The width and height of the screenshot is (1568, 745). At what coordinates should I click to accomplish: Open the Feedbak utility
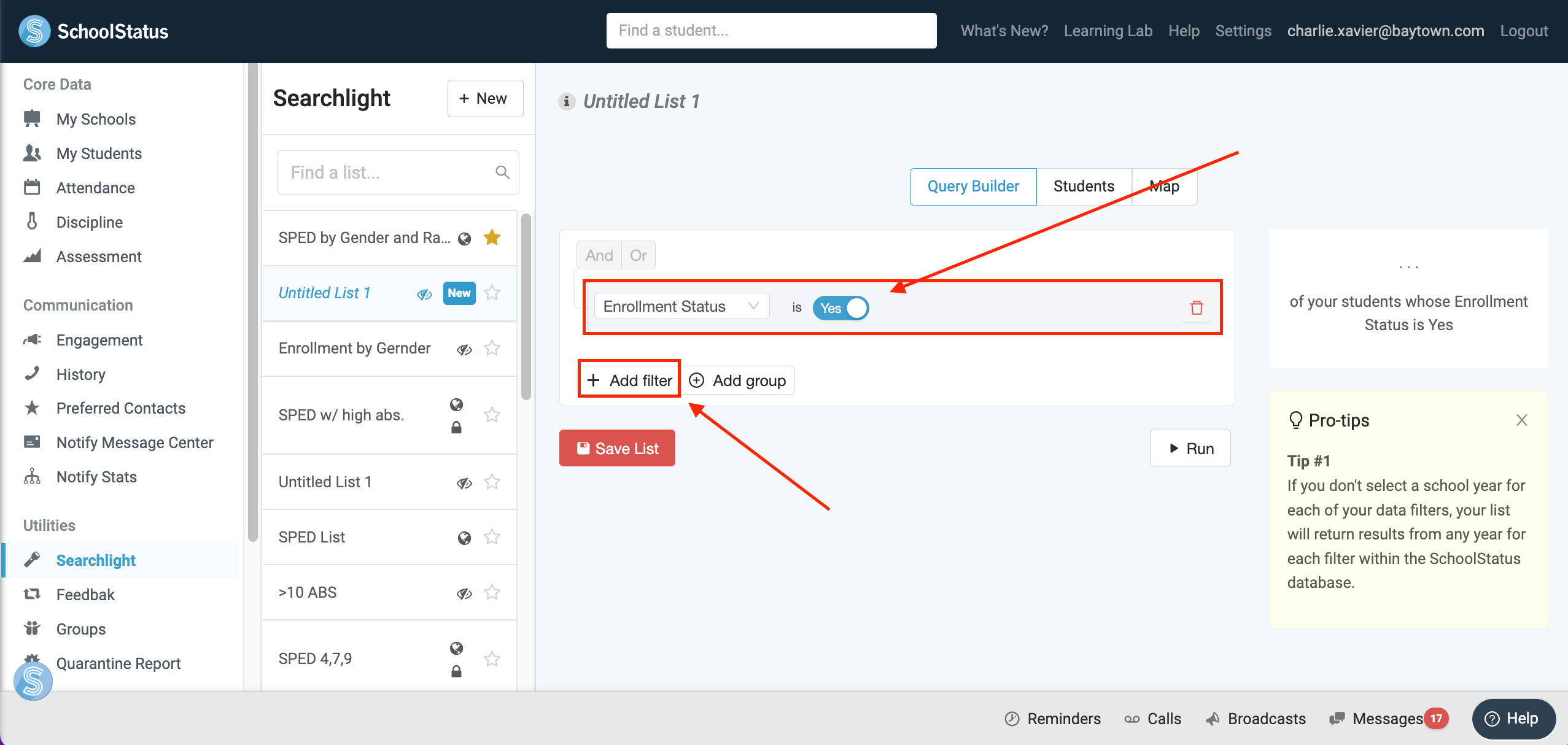tap(85, 595)
